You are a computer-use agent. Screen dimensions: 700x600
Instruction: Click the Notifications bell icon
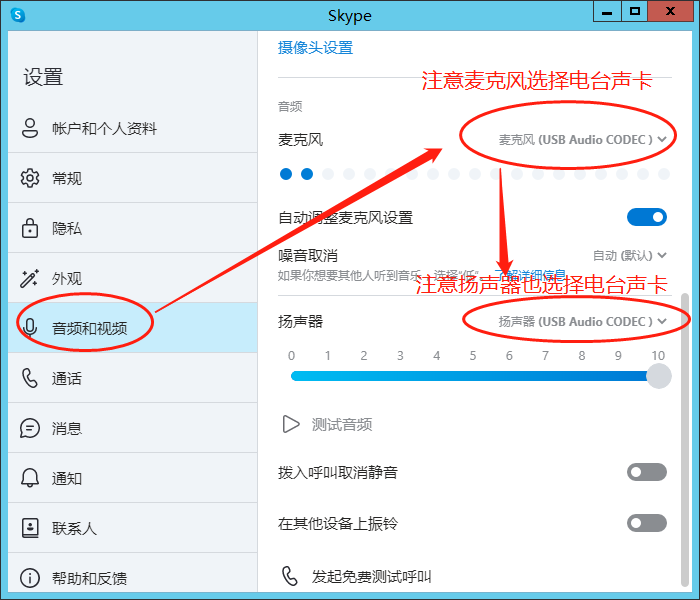click(x=30, y=478)
